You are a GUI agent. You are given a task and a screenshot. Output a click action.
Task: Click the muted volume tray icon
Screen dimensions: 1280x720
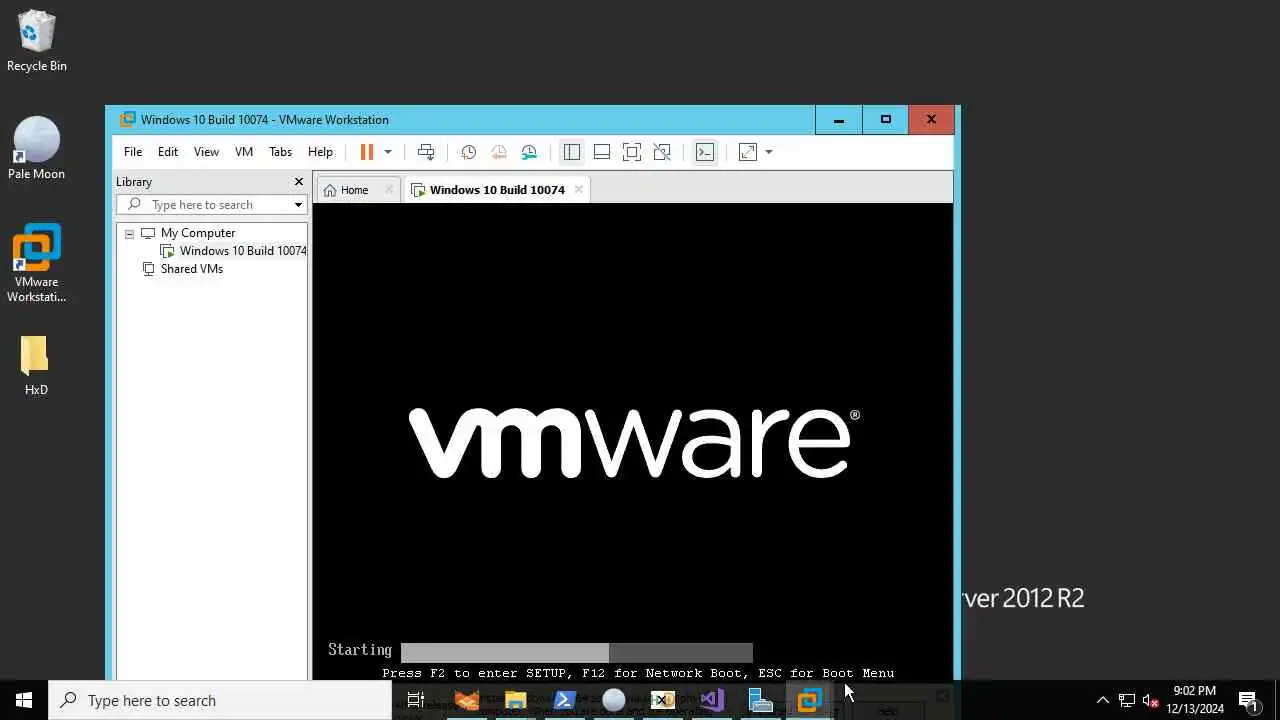click(1151, 700)
